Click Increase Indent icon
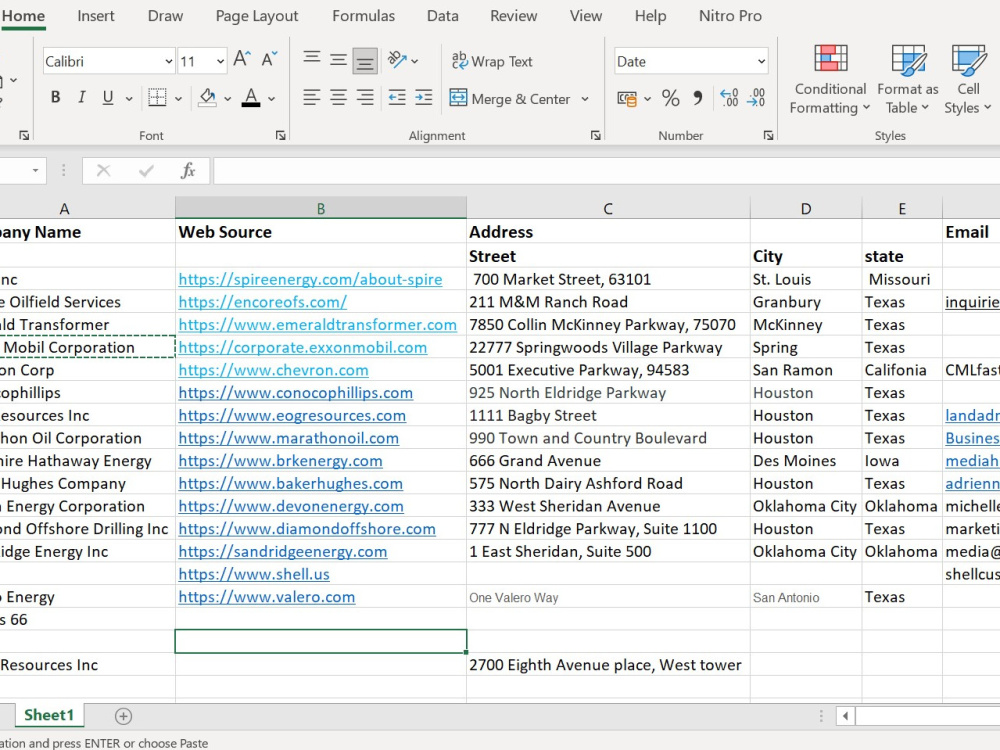The width and height of the screenshot is (1000, 750). (x=423, y=98)
